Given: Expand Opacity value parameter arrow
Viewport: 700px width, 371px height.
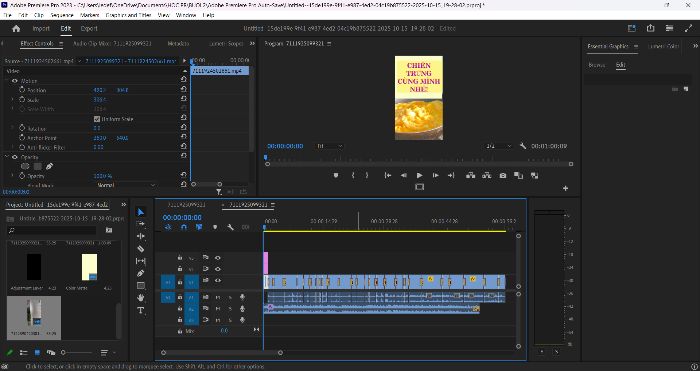Looking at the screenshot, I should (x=12, y=176).
